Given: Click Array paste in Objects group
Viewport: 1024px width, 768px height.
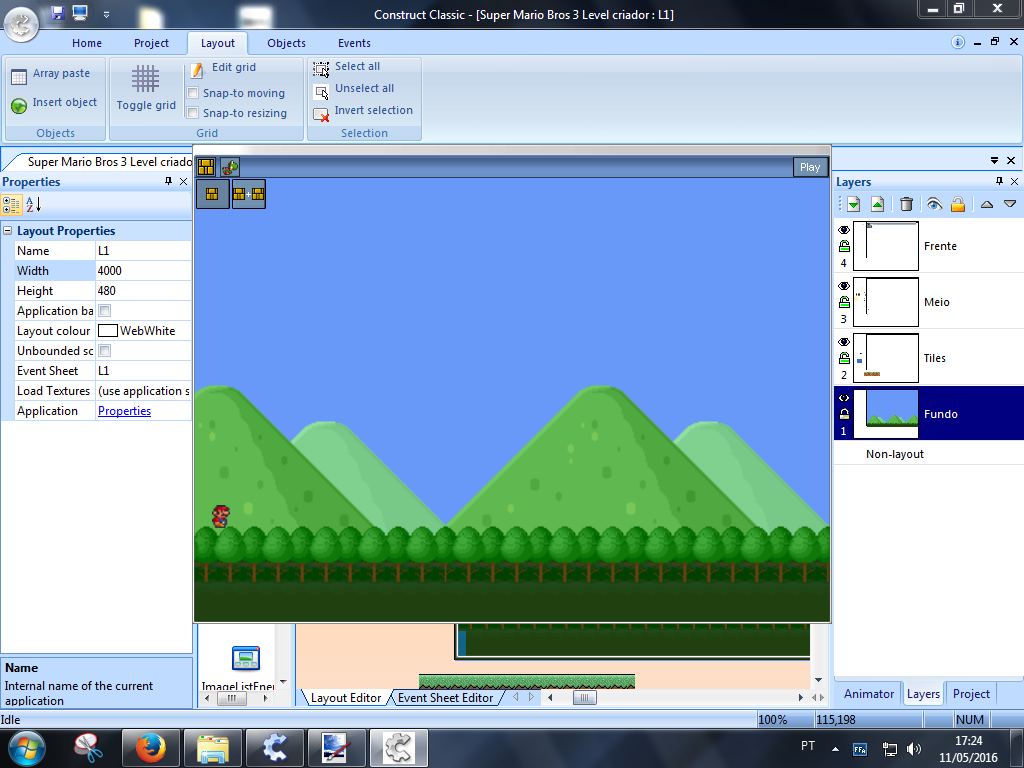Looking at the screenshot, I should 51,74.
